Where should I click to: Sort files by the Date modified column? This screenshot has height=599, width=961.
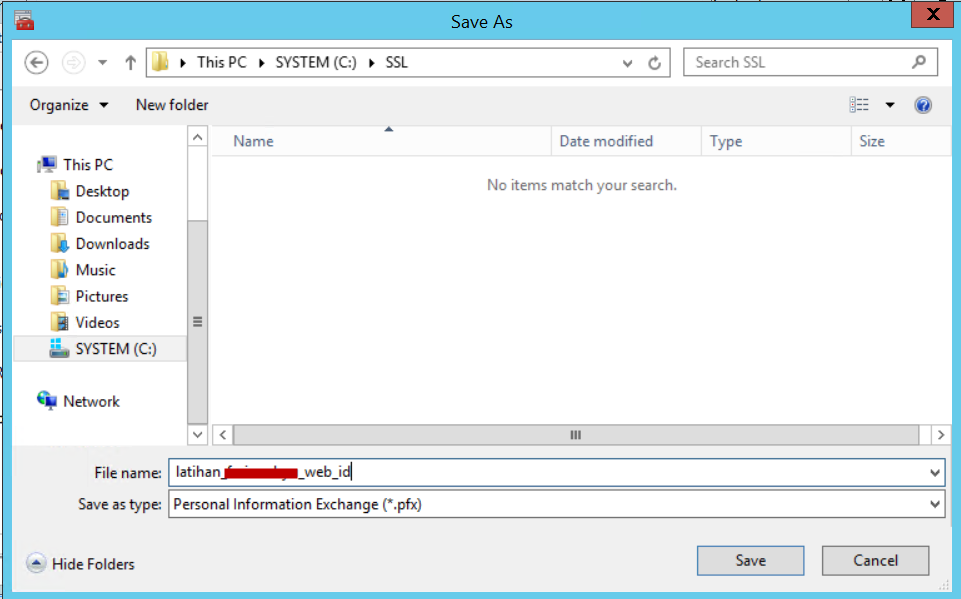pos(606,141)
